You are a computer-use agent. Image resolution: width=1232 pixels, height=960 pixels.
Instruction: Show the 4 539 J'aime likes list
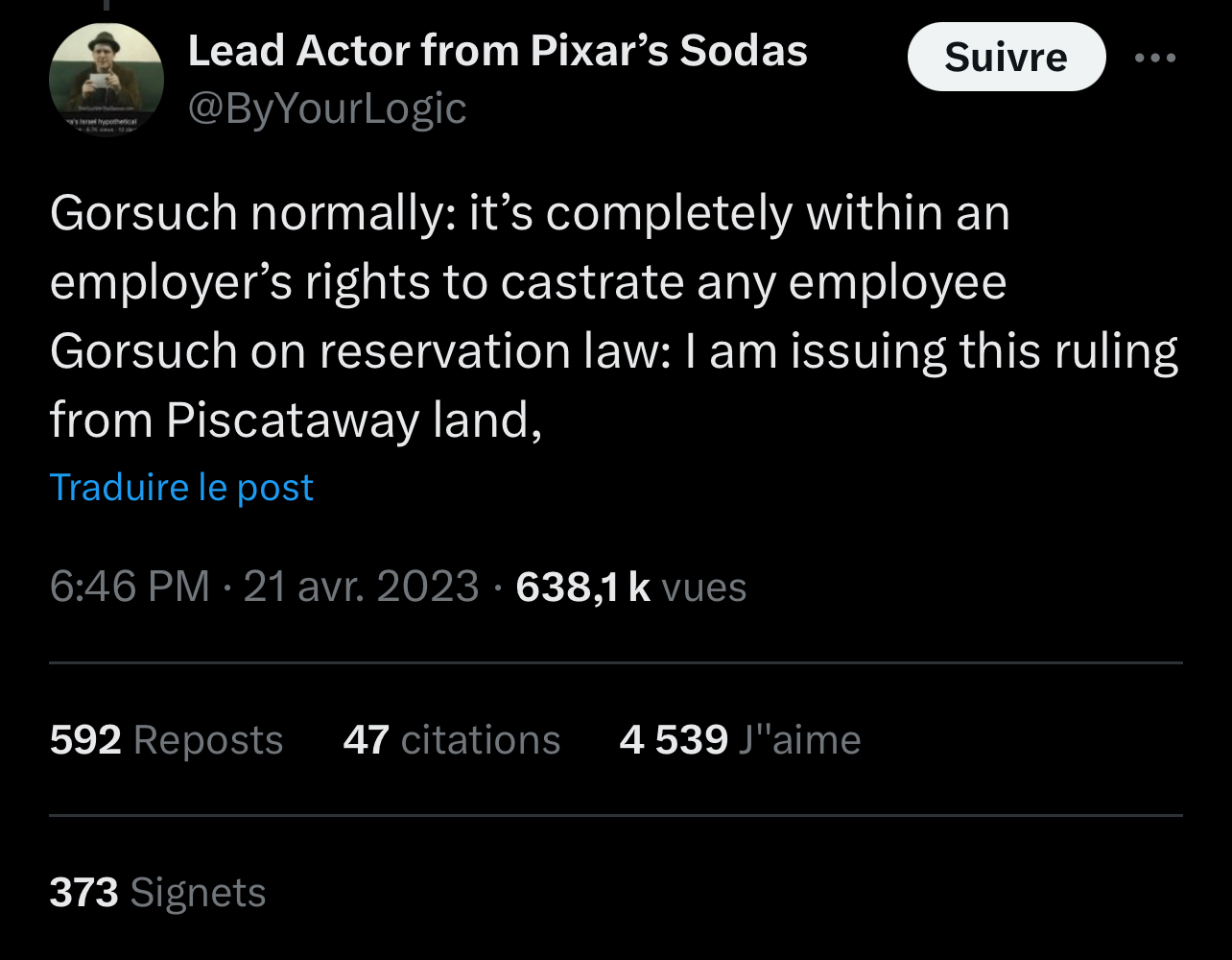740,740
